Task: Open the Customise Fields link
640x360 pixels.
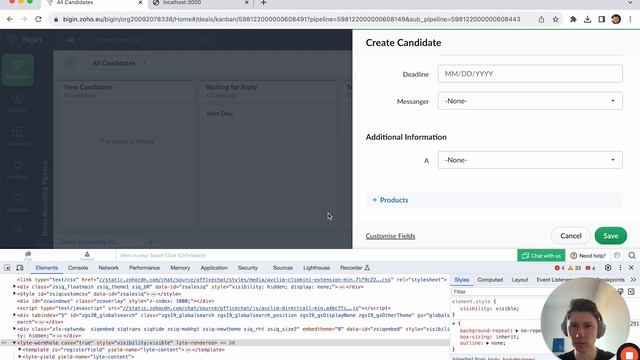Action: coord(390,236)
